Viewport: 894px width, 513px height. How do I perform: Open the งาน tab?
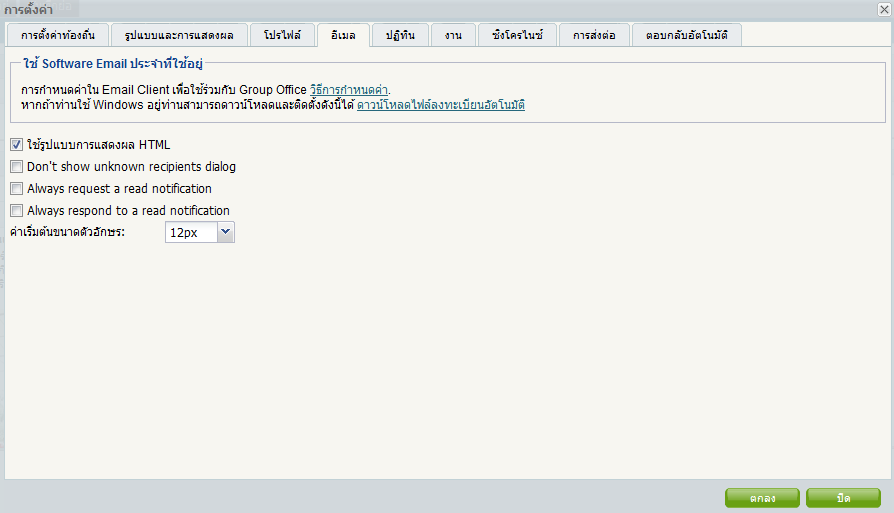[x=453, y=35]
